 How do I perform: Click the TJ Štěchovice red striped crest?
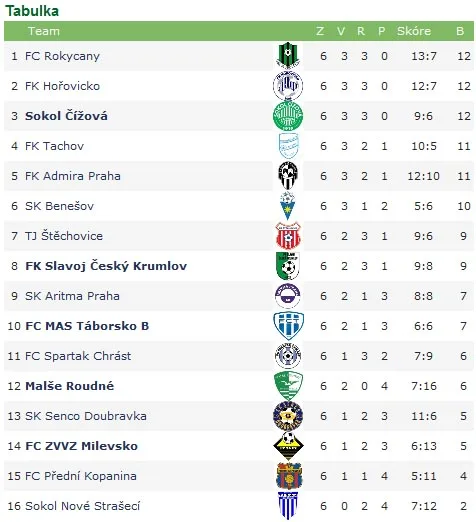pyautogui.click(x=288, y=236)
